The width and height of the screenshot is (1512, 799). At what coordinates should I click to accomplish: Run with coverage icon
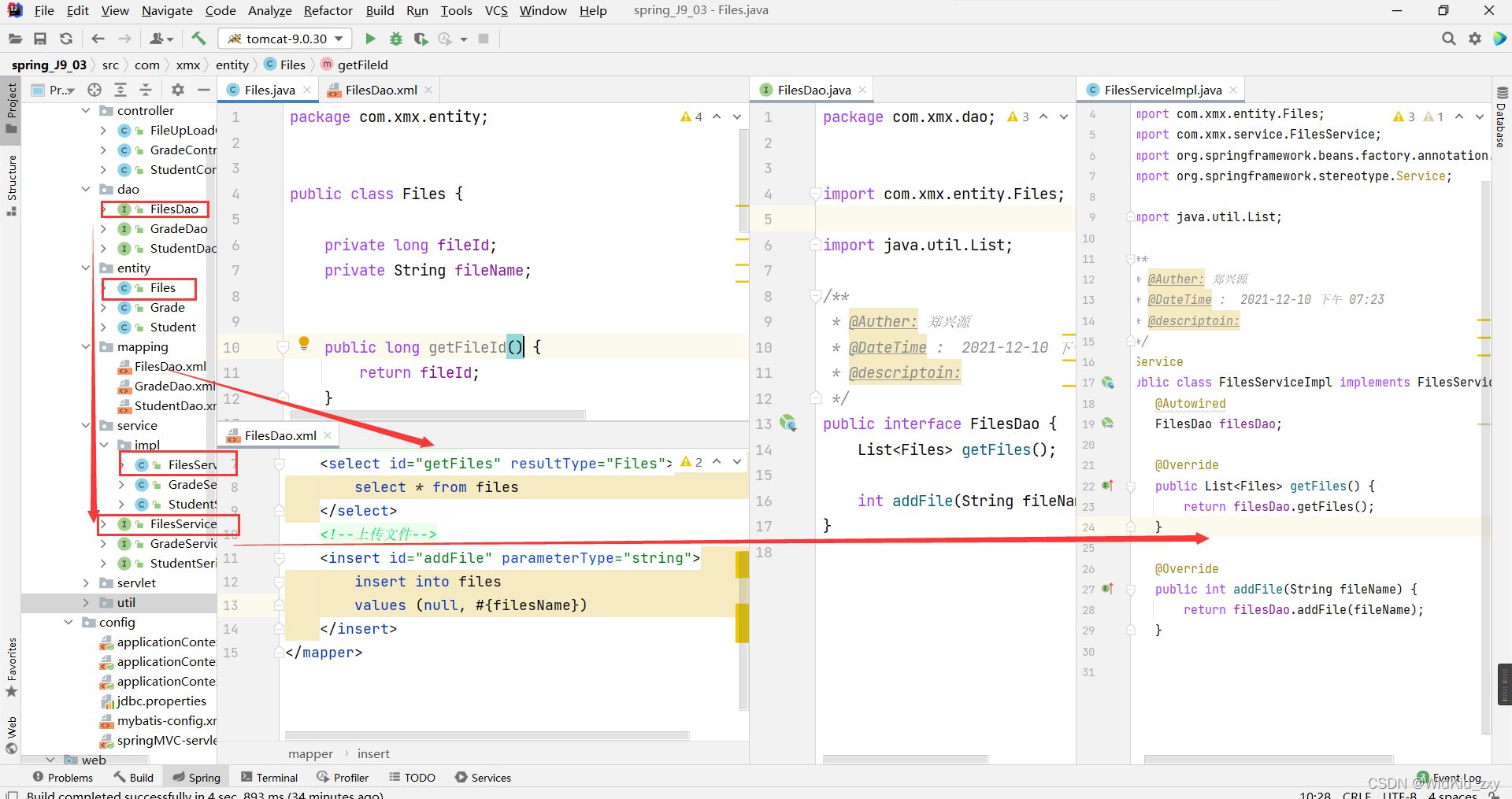421,39
